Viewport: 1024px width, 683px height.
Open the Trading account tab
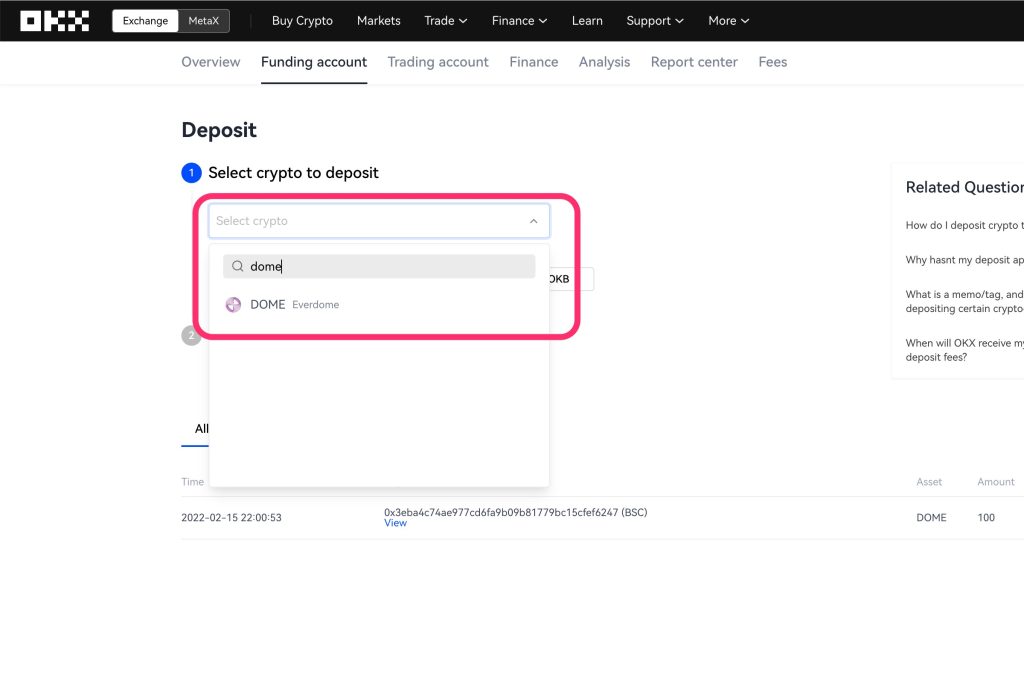[438, 62]
